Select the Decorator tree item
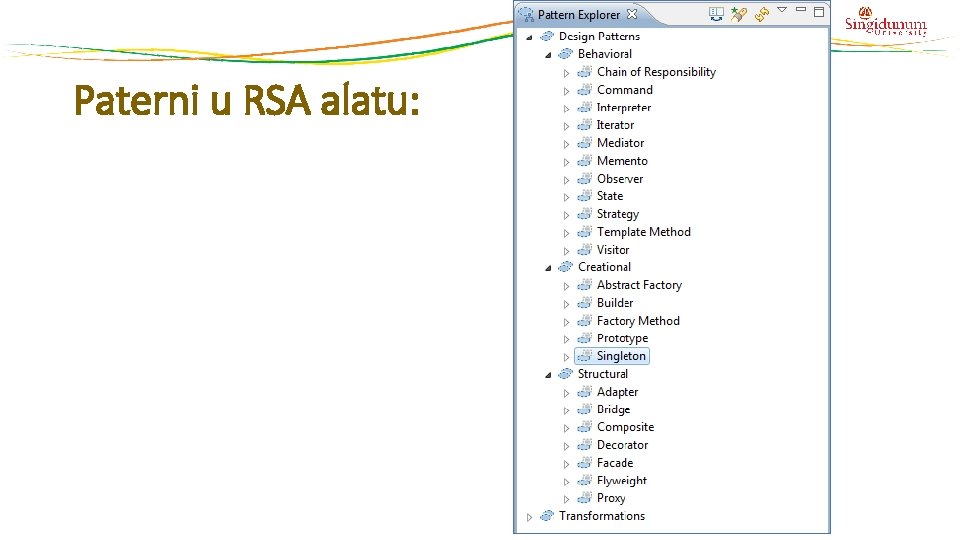Image resolution: width=960 pixels, height=540 pixels. 622,444
